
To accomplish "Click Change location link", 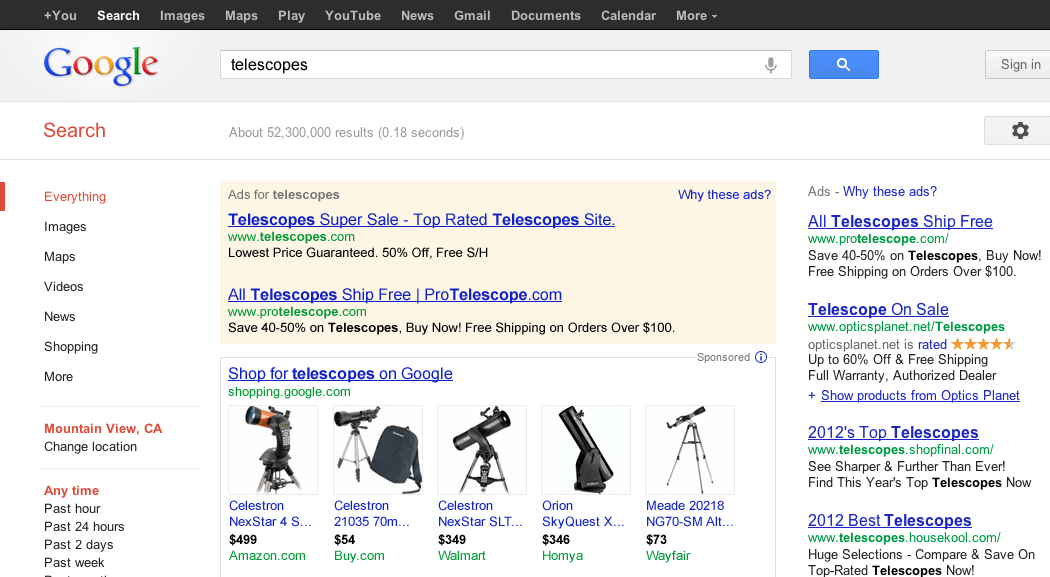I will coord(90,446).
